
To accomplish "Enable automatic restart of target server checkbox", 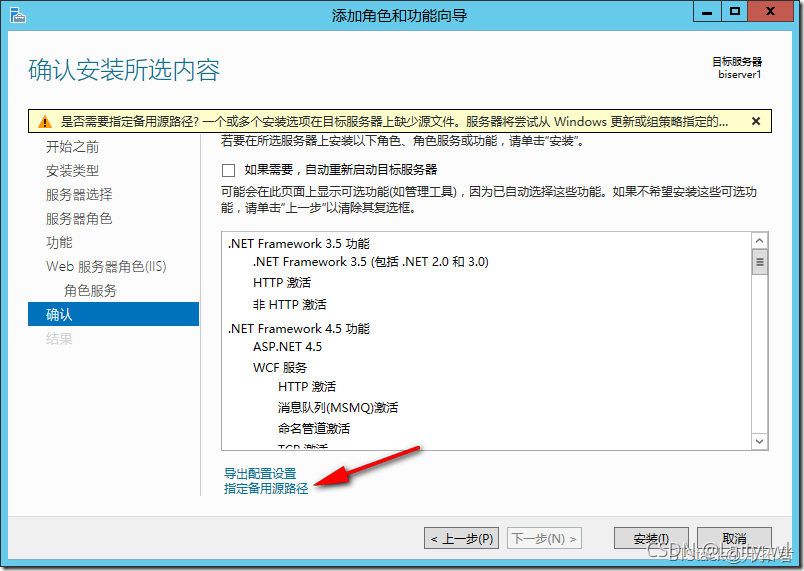I will pos(228,170).
